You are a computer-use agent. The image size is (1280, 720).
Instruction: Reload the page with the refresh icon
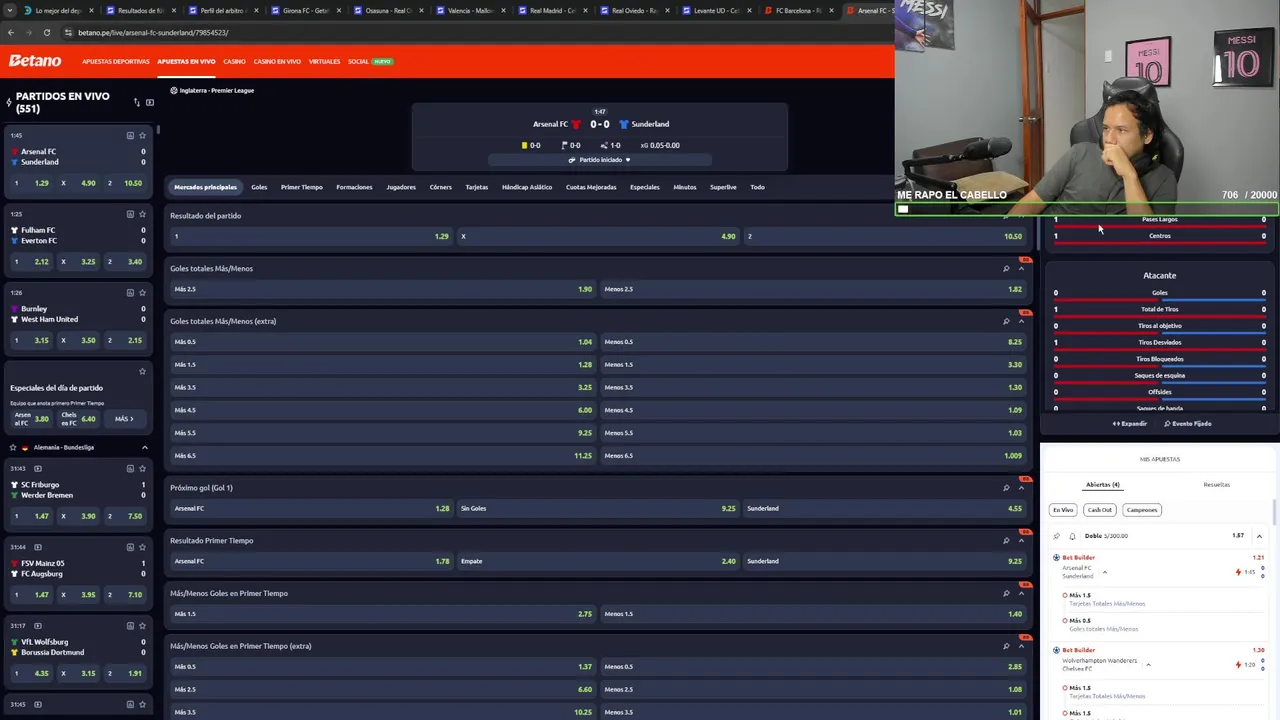click(47, 32)
